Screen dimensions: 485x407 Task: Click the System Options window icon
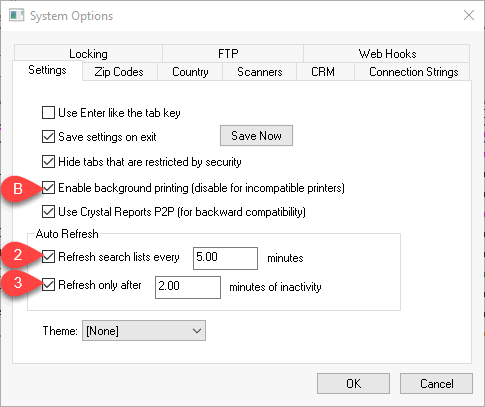16,16
